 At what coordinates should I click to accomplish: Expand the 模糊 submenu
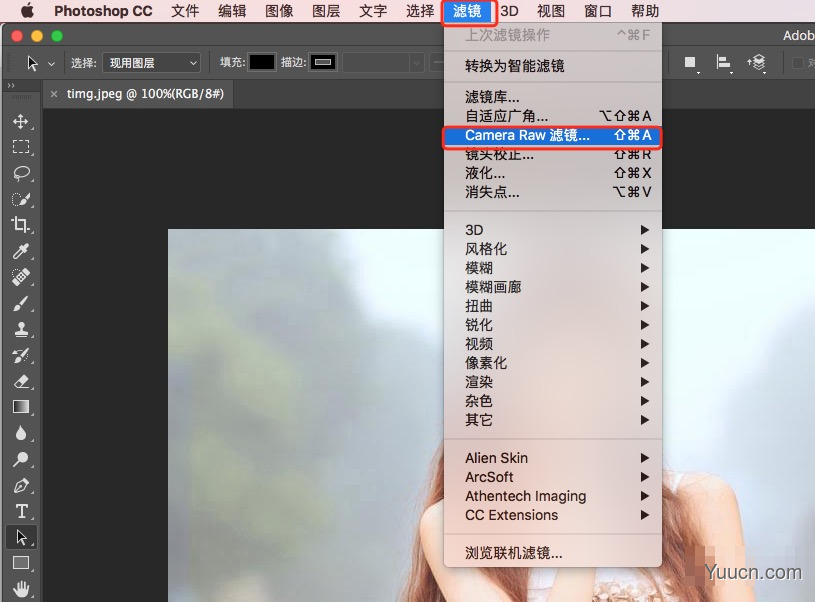552,268
